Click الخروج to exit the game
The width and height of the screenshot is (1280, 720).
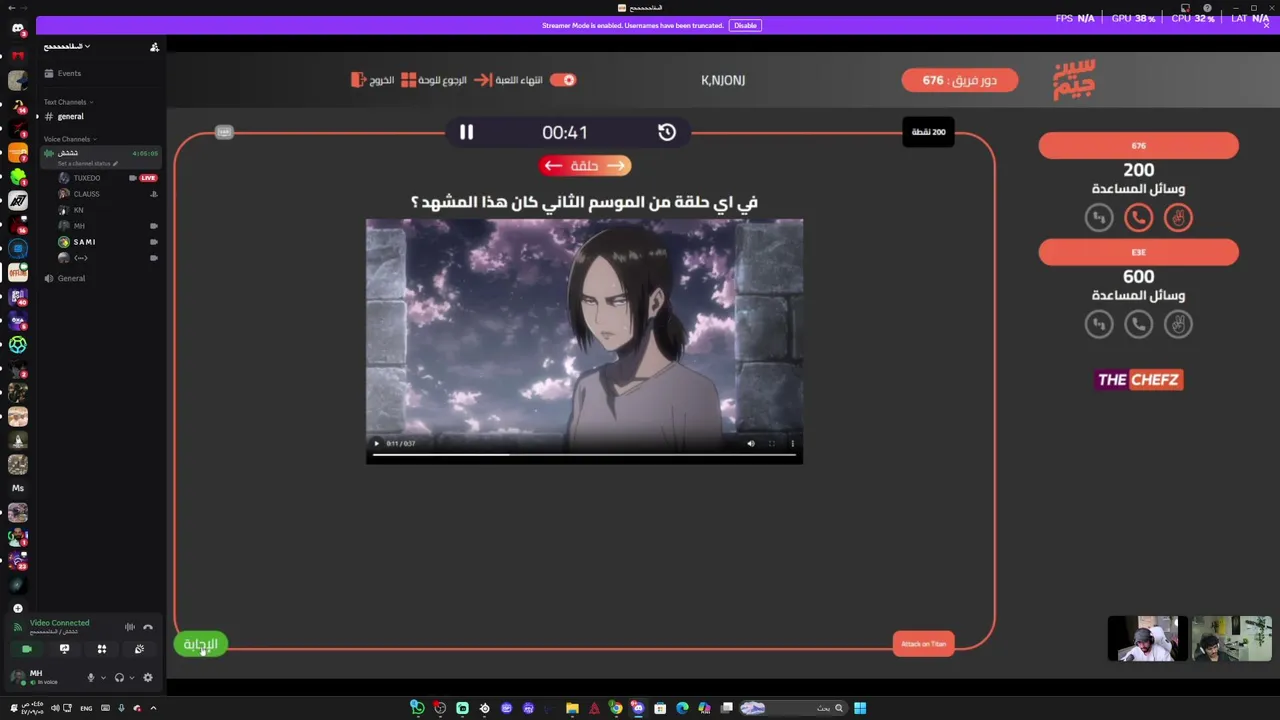click(373, 80)
